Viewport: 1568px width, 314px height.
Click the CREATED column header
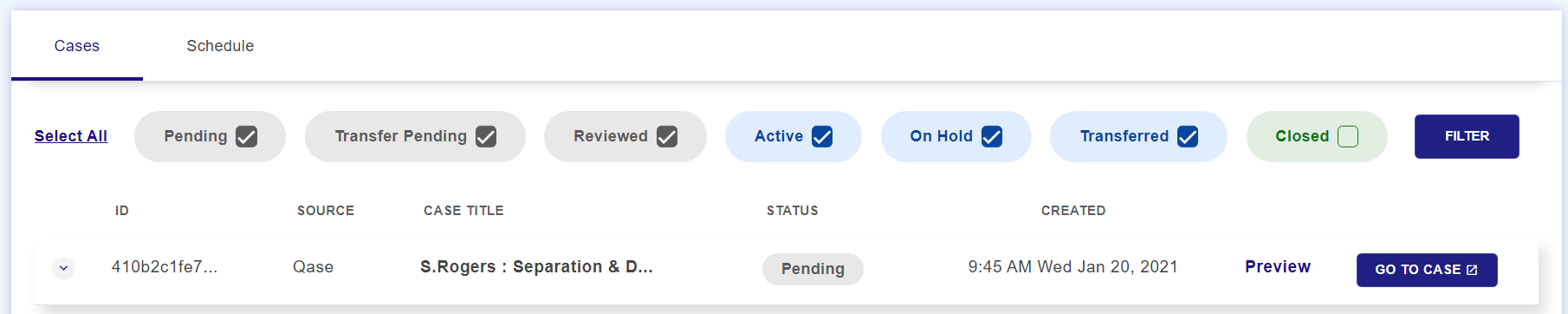1073,211
